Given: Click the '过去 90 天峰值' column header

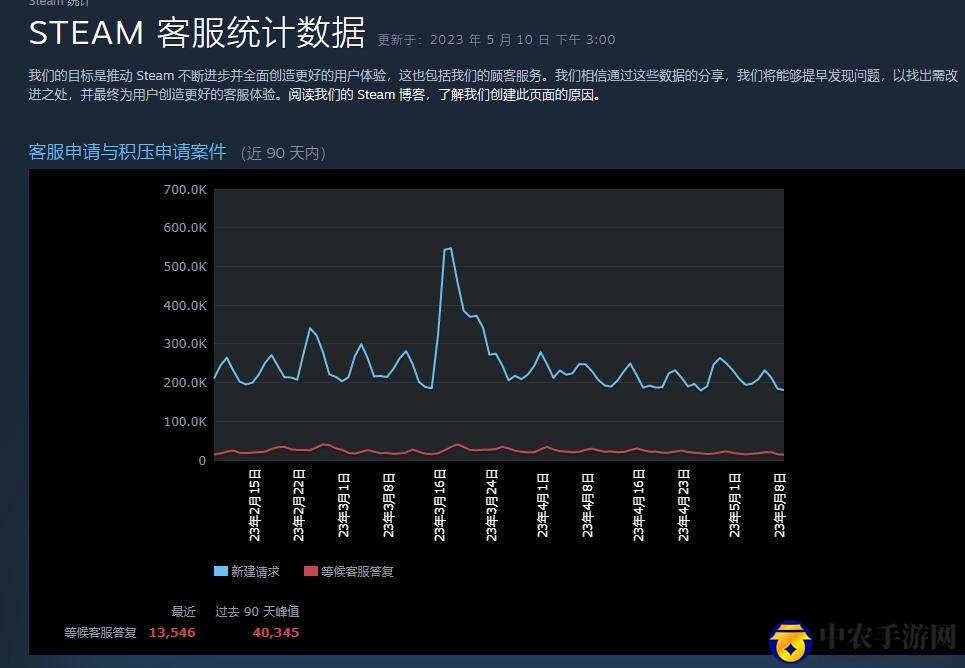Looking at the screenshot, I should (x=257, y=611).
